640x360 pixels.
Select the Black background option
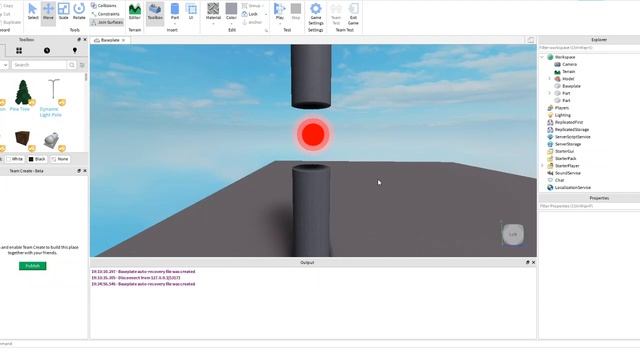(37, 159)
